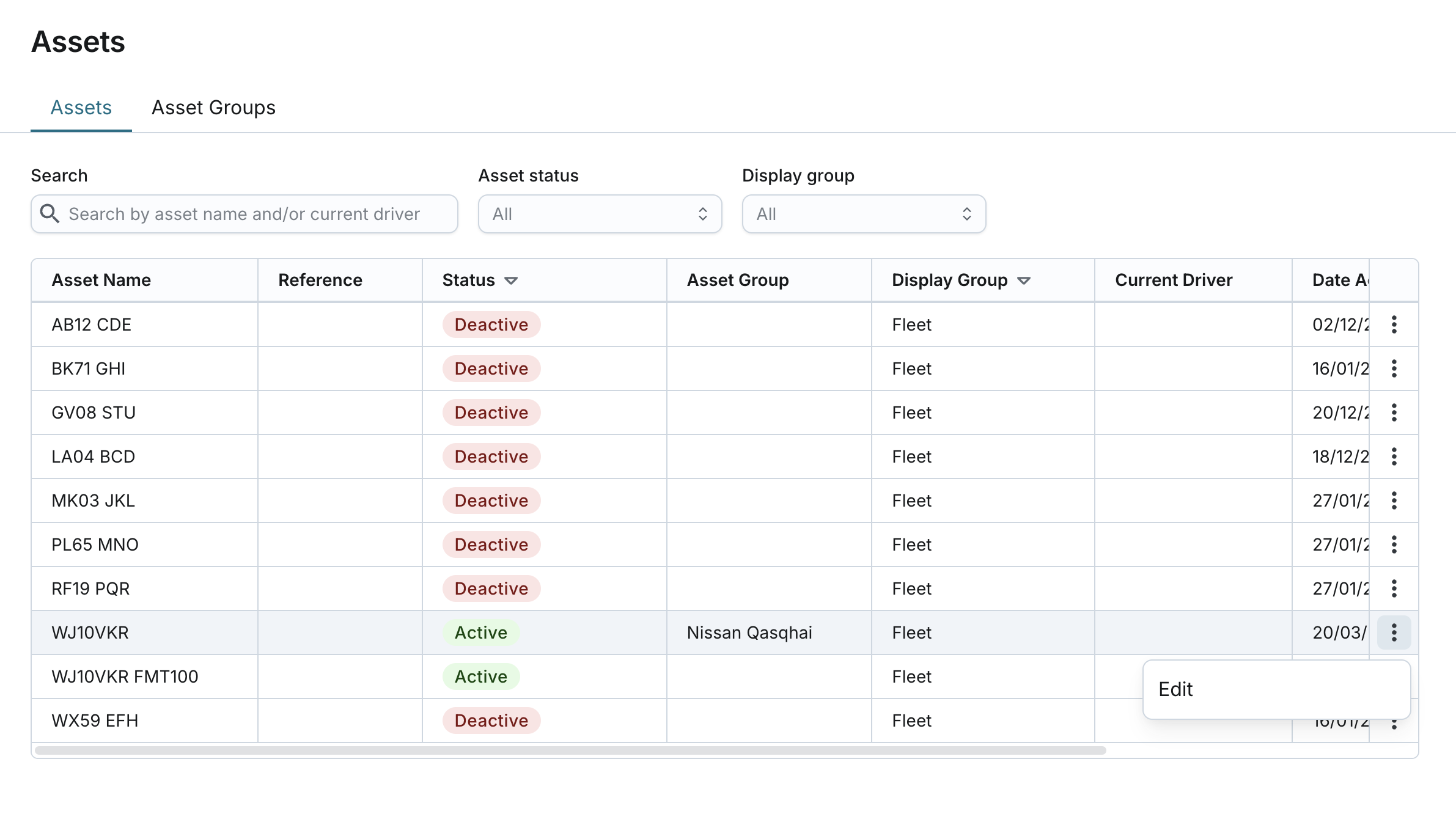This screenshot has width=1456, height=814.
Task: Open row options for RF19 PQR
Action: pos(1394,588)
